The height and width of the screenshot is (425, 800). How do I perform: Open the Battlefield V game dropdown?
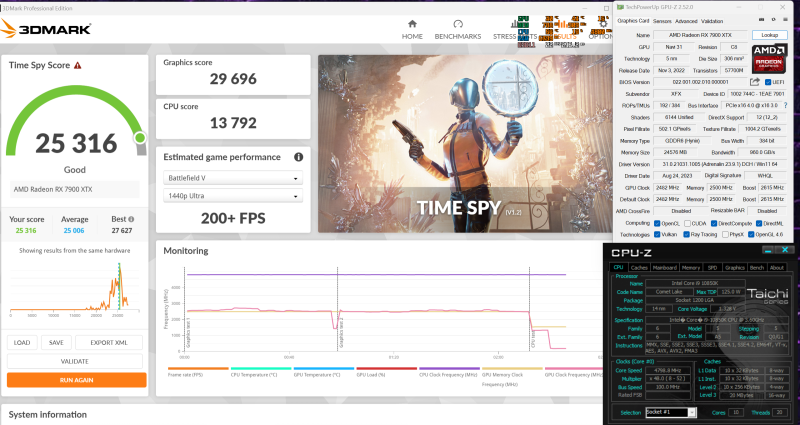(234, 178)
